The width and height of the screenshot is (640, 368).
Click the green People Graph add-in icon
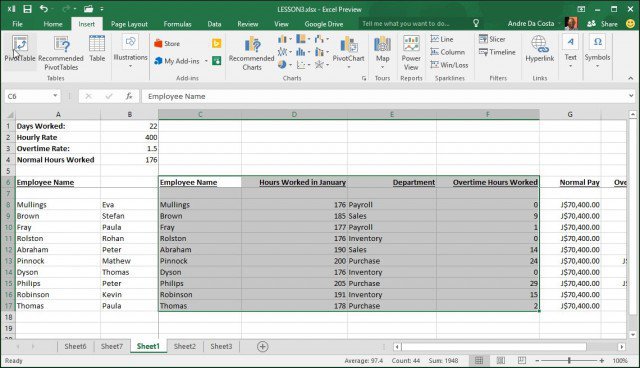coord(217,61)
